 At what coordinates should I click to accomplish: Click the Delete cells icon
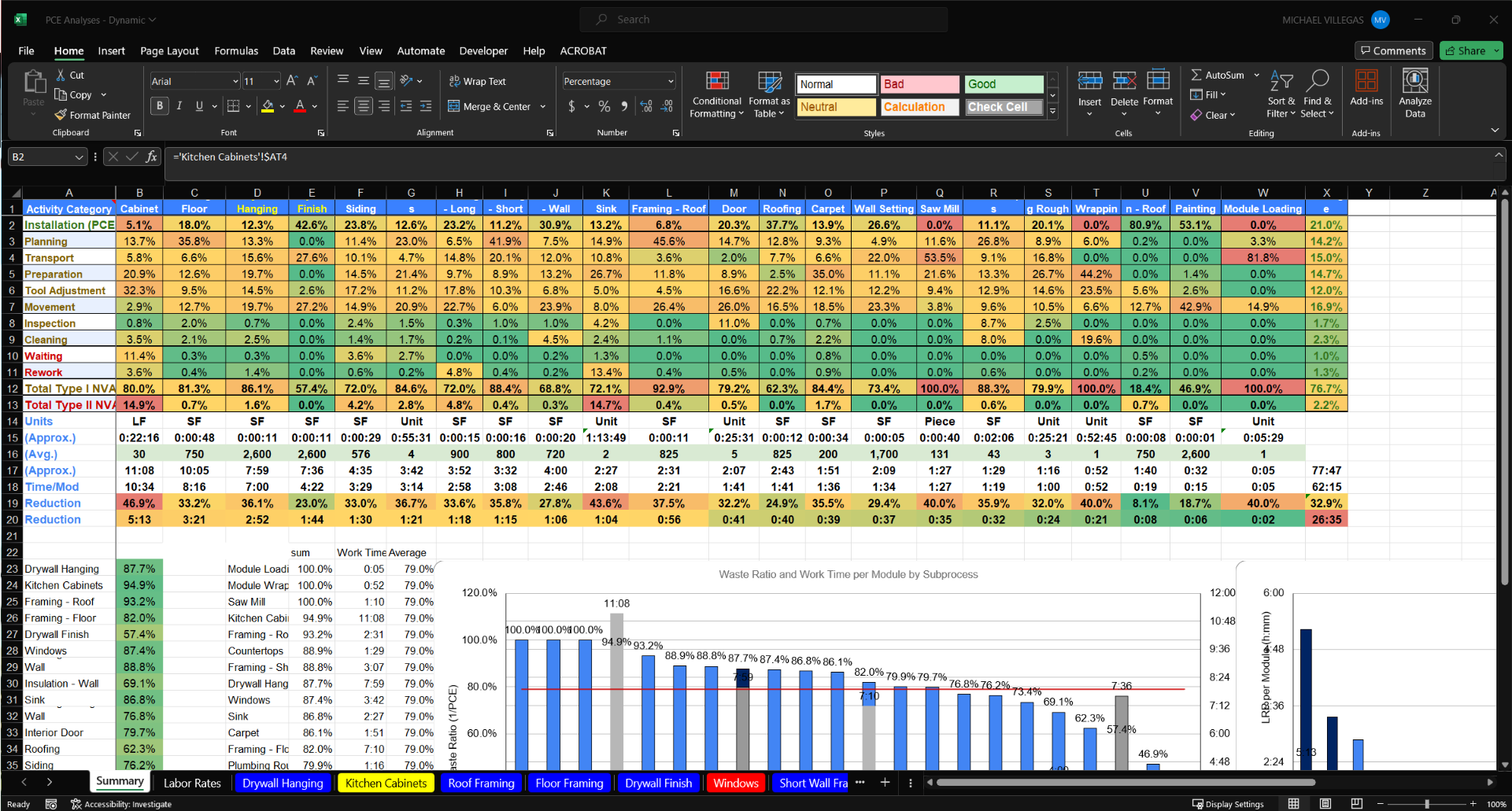1124,81
